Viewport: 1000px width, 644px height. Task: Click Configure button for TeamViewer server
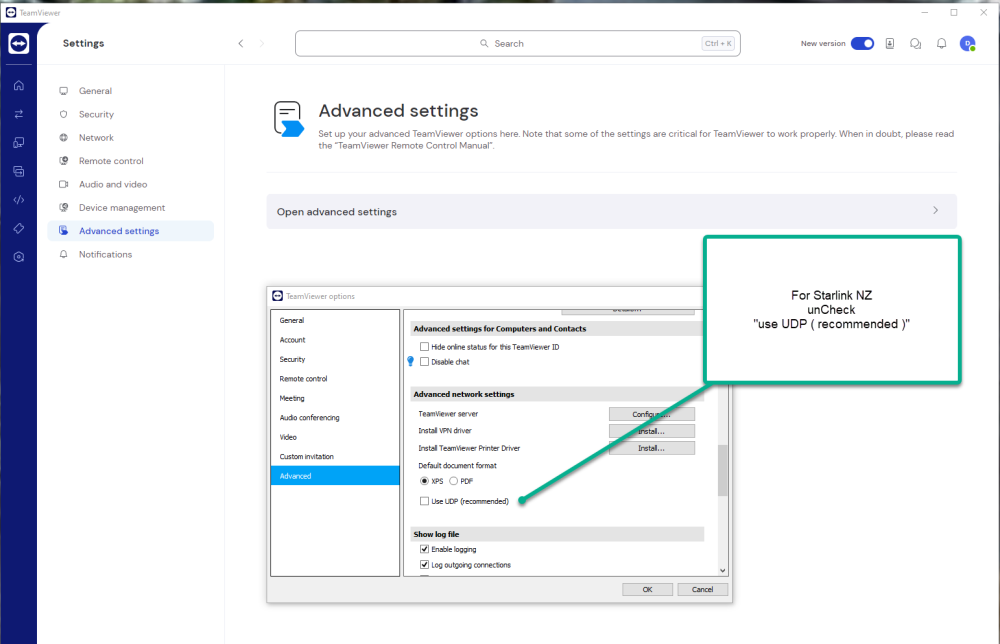coord(651,414)
